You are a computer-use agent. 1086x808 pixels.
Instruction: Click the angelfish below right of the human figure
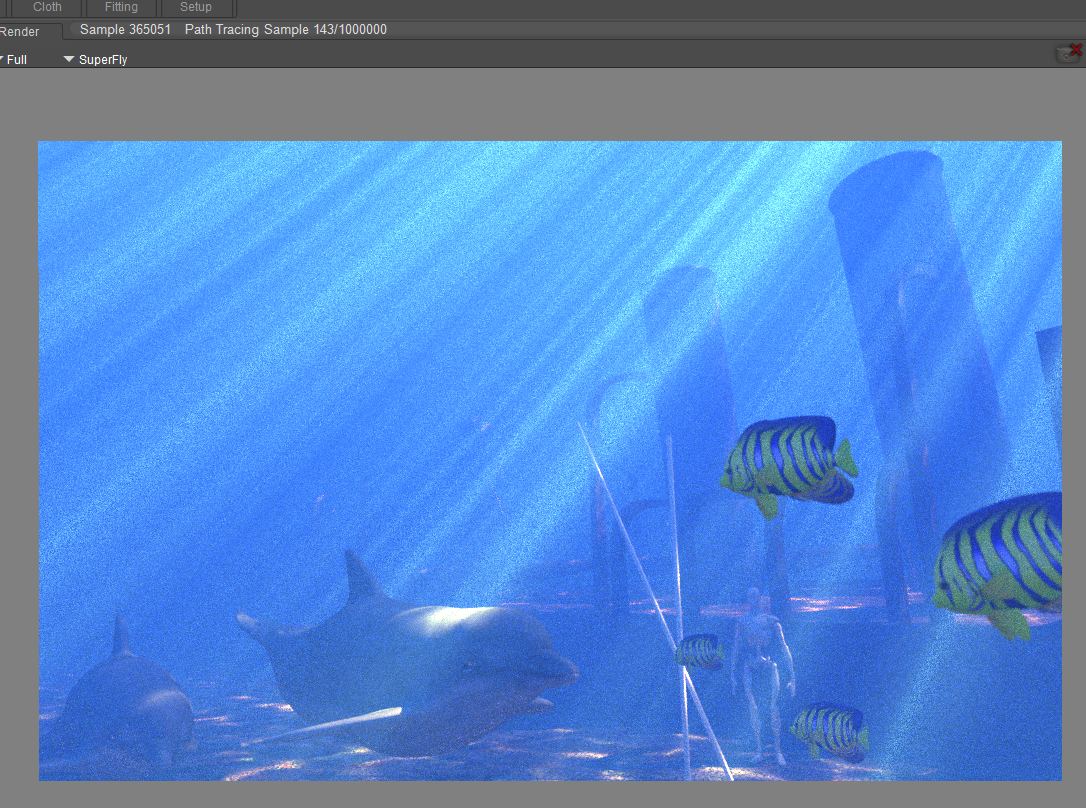pyautogui.click(x=829, y=731)
